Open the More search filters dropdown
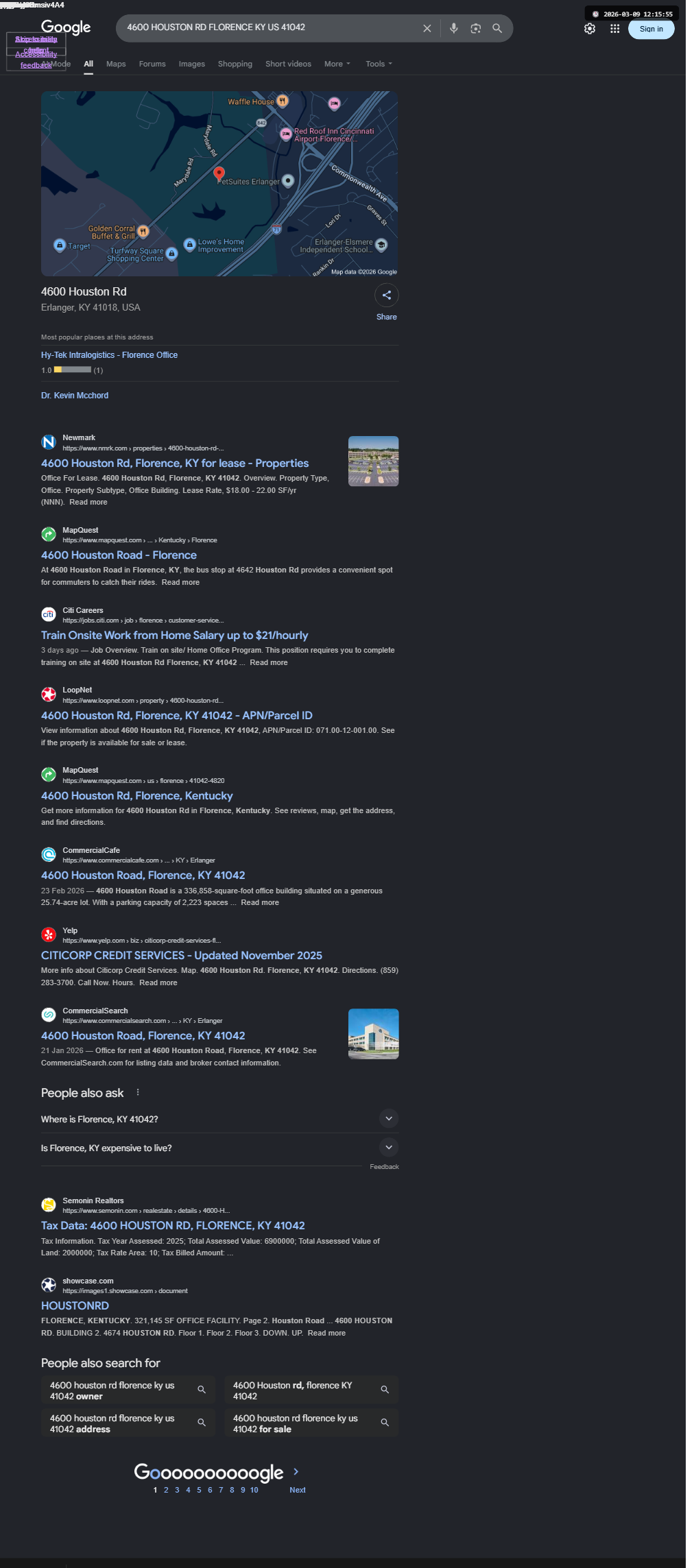This screenshot has width=694, height=1568. [337, 64]
